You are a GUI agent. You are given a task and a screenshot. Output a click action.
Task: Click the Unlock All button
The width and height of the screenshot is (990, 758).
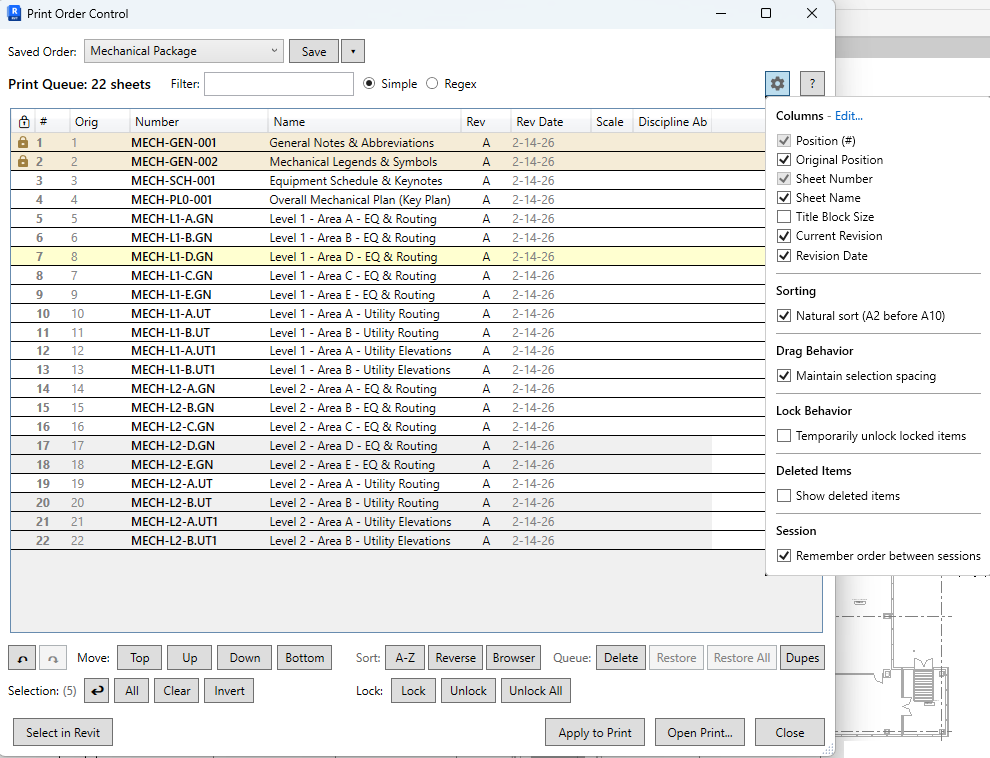coord(535,690)
